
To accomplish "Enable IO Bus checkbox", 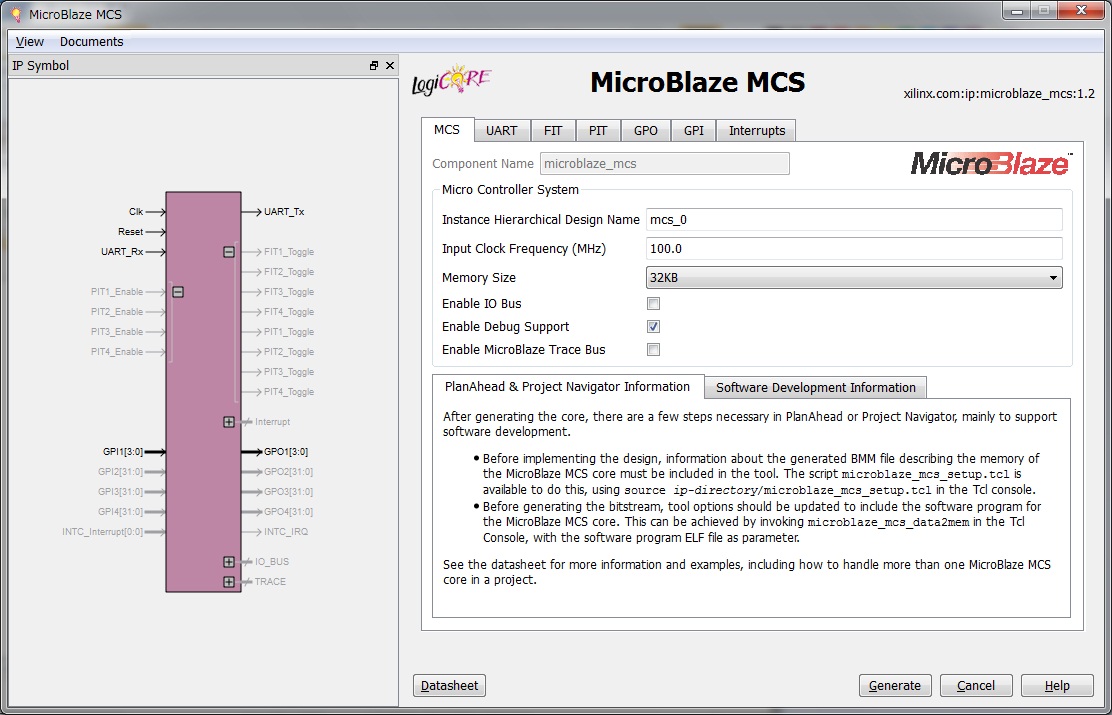I will [654, 304].
